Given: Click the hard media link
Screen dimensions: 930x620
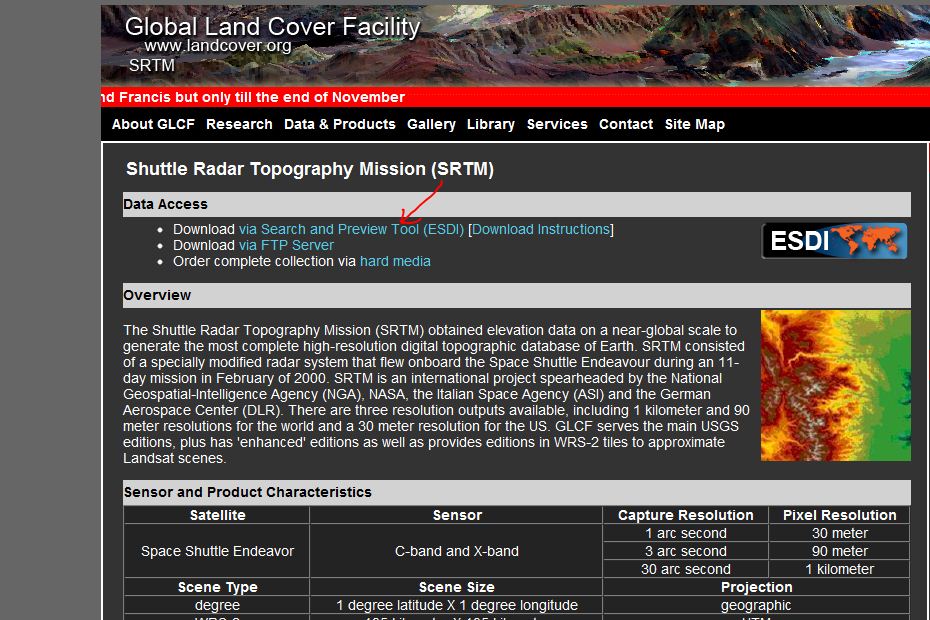Looking at the screenshot, I should [x=395, y=261].
